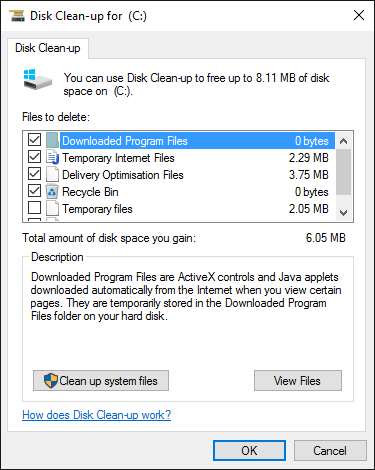This screenshot has height=470, width=375.
Task: Click the shield icon on Clean up system files
Action: 51,380
